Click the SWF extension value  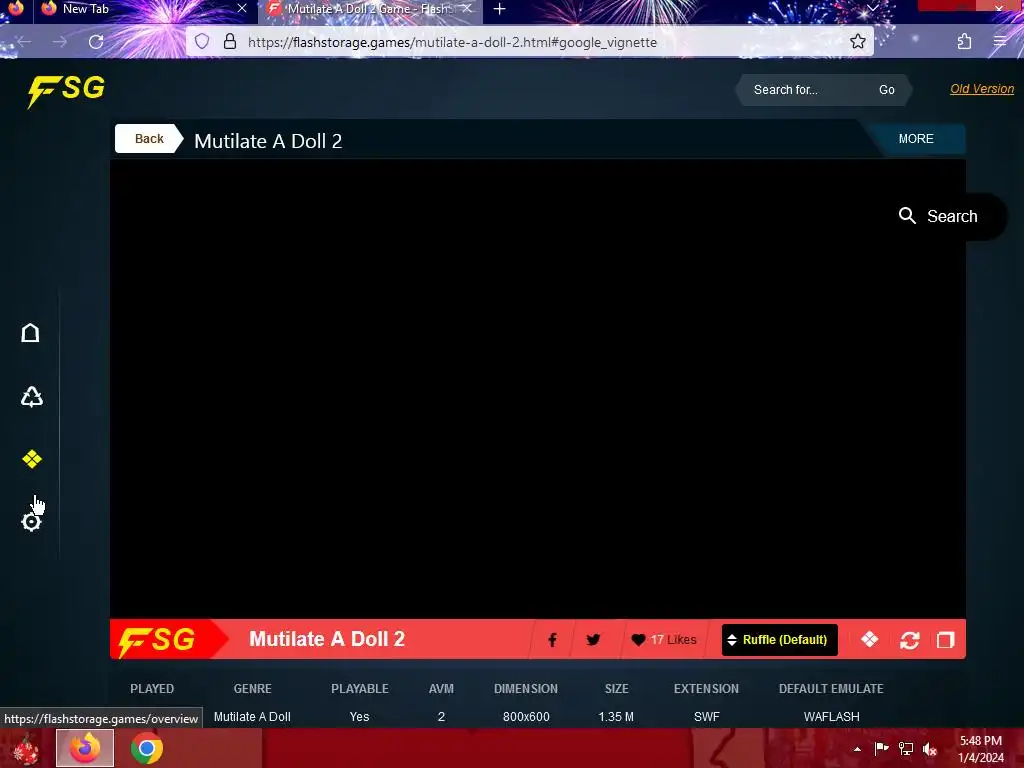point(707,716)
